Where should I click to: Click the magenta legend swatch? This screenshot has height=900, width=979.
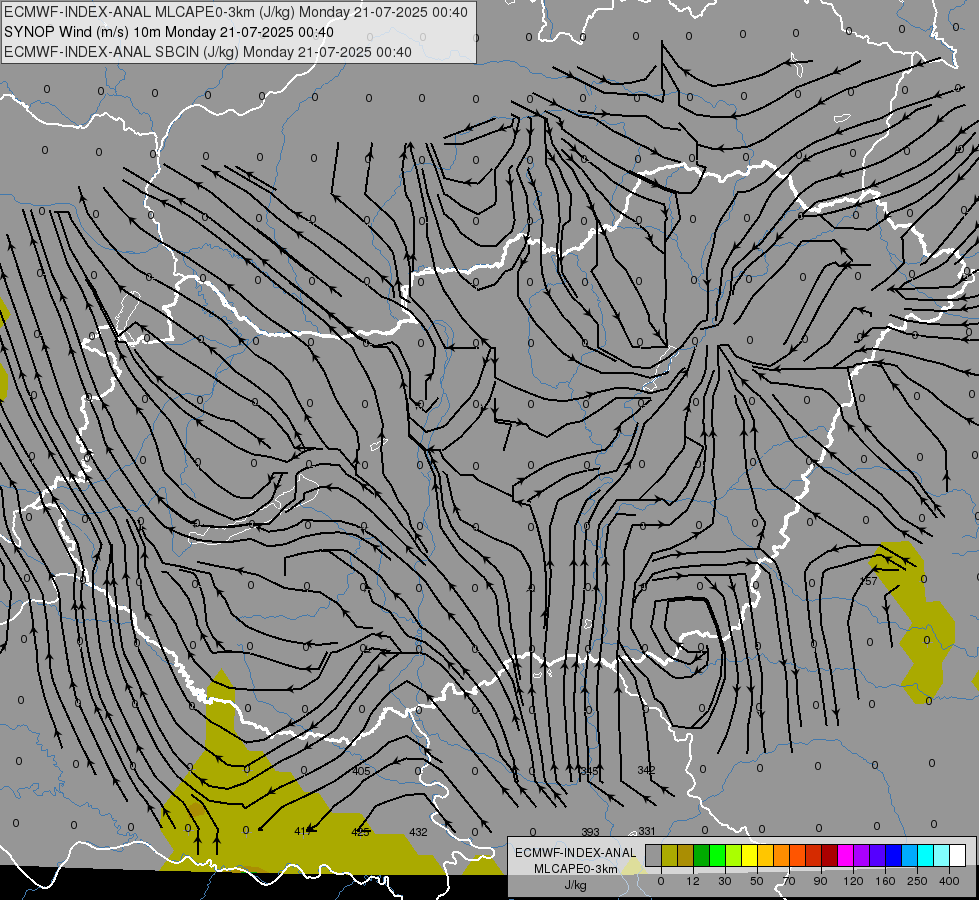coord(845,855)
